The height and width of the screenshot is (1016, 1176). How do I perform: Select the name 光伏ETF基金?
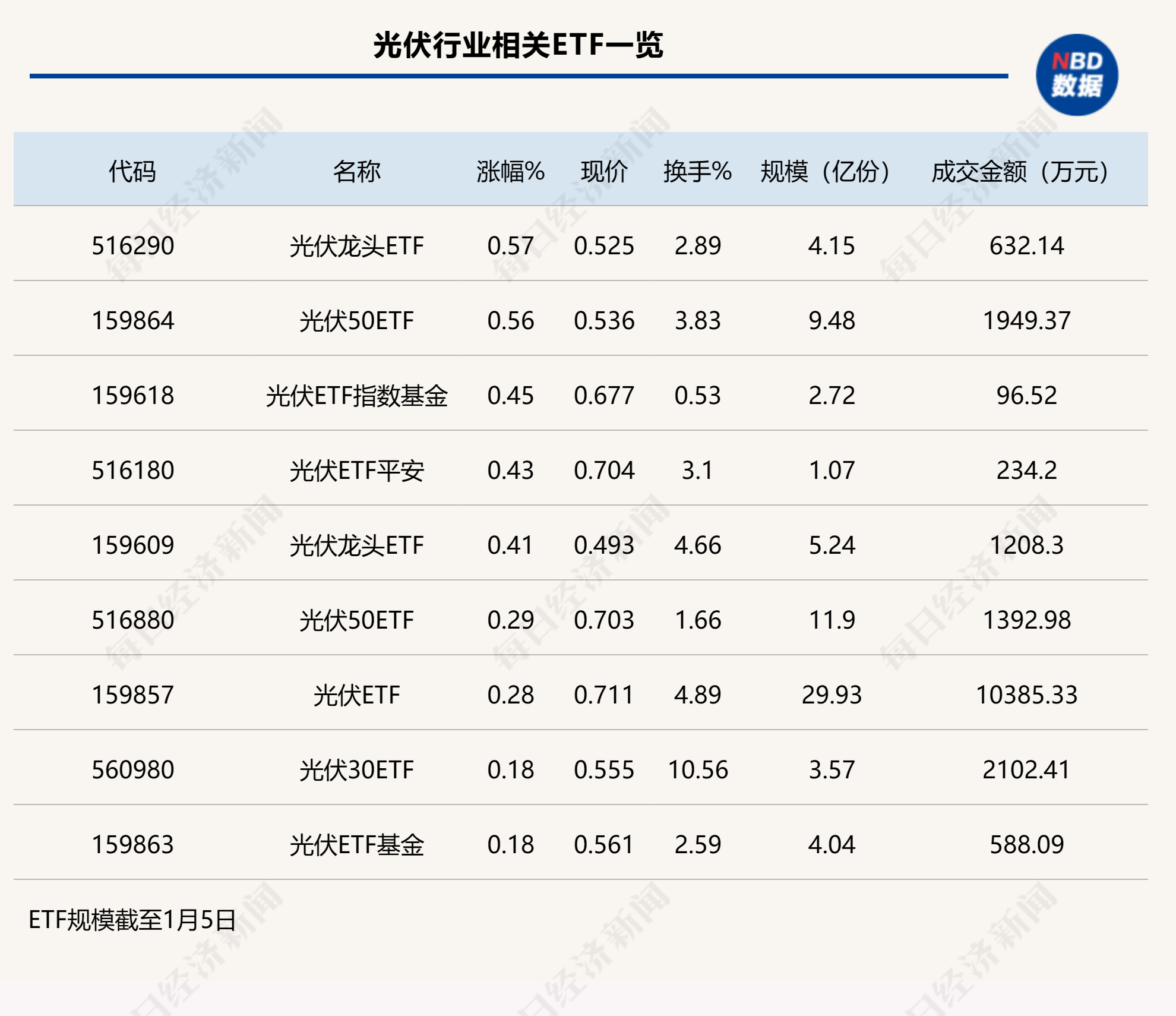(x=356, y=845)
